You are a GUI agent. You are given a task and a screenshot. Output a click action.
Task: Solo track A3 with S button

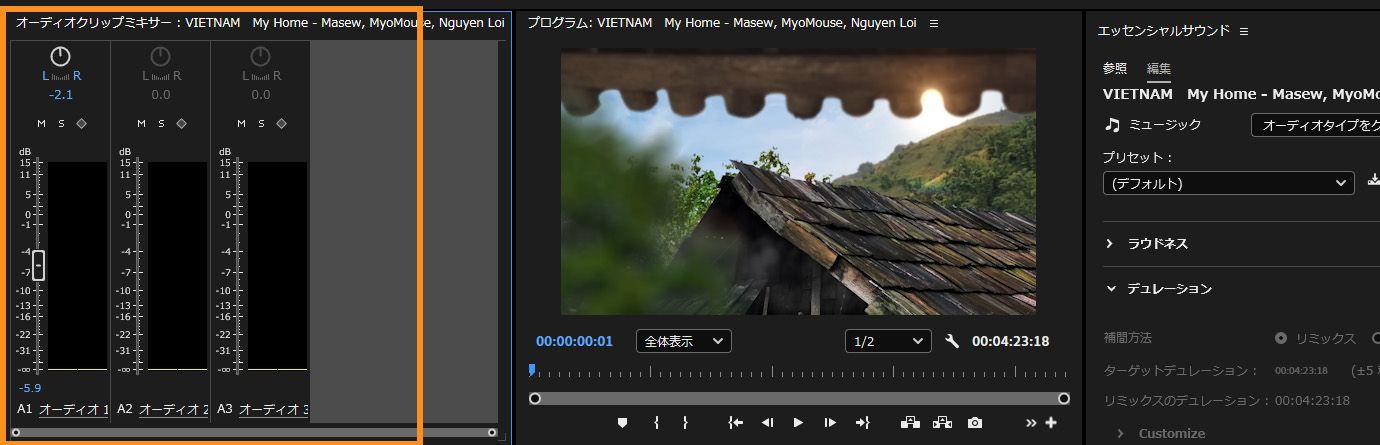coord(261,124)
